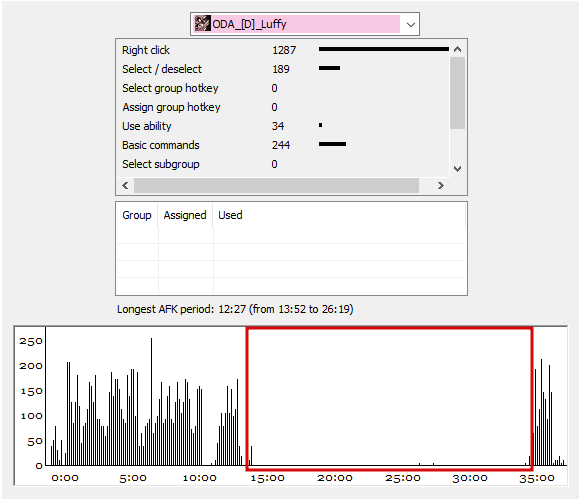Click the 30:00 label on the chart time axis
Image resolution: width=582 pixels, height=502 pixels.
pos(470,478)
